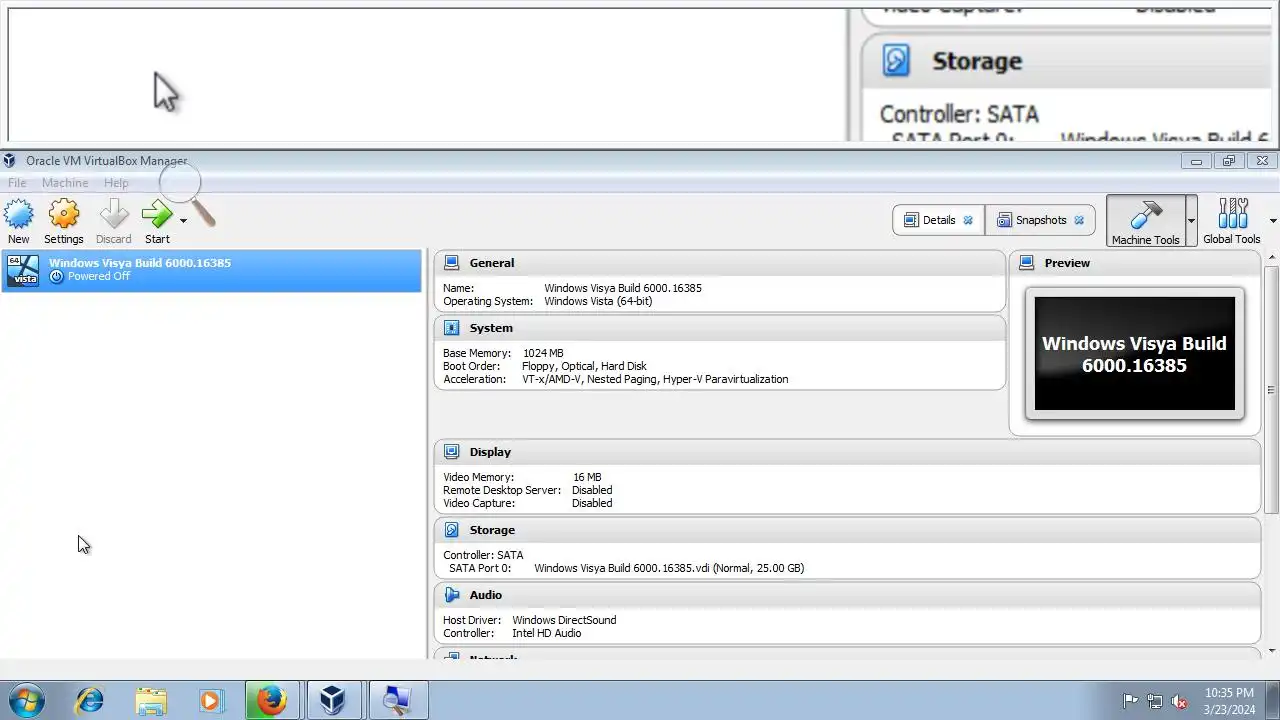
Task: Click the Controller: SATA line
Action: tap(483, 555)
